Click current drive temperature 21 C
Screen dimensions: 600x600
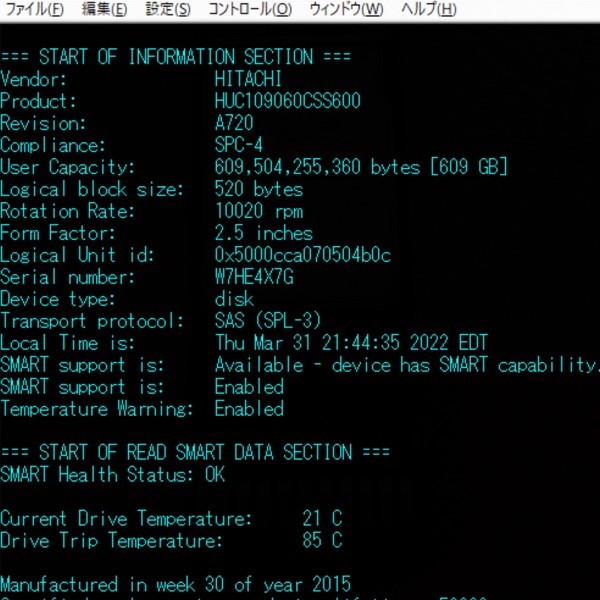(x=322, y=519)
